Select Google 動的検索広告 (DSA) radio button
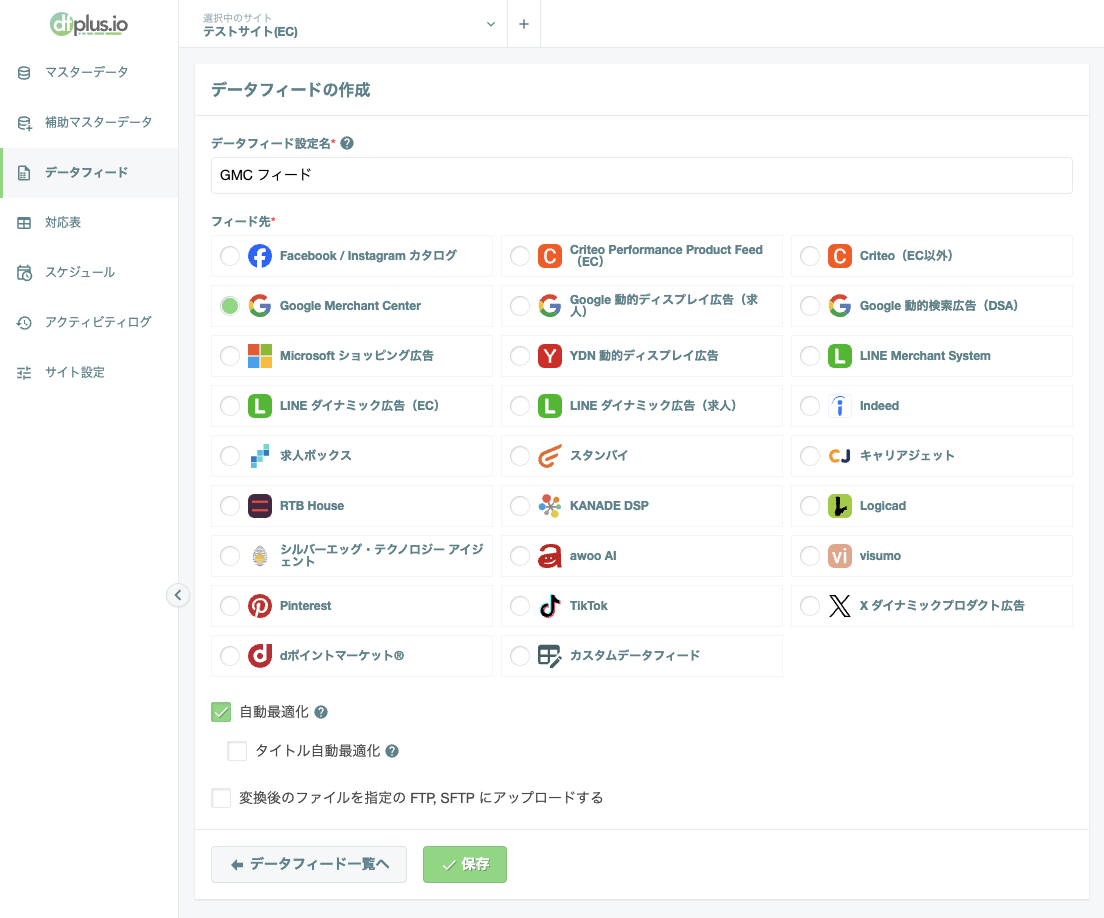 tap(810, 306)
